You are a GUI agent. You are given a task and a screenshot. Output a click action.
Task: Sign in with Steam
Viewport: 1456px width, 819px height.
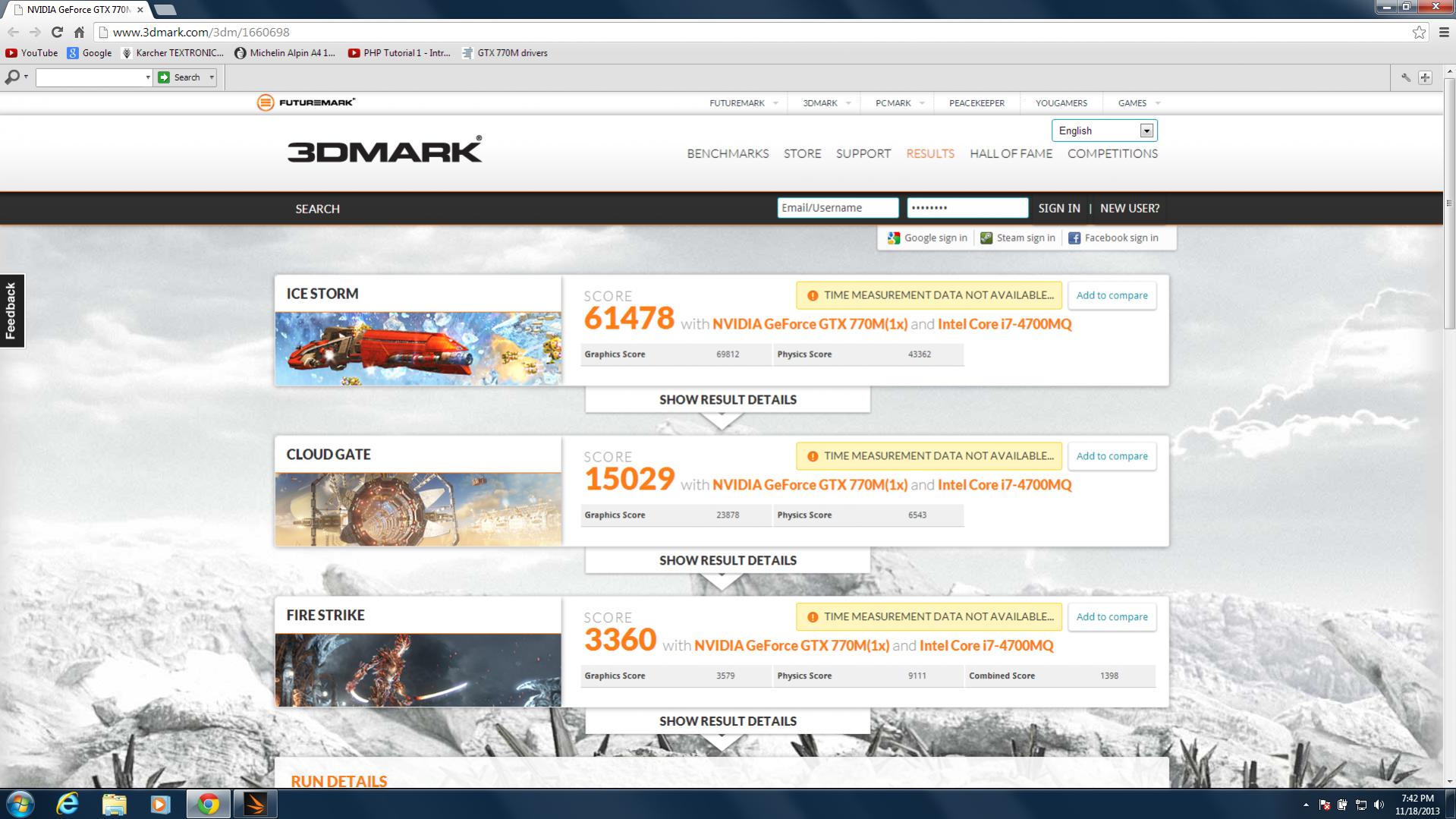pos(1017,238)
